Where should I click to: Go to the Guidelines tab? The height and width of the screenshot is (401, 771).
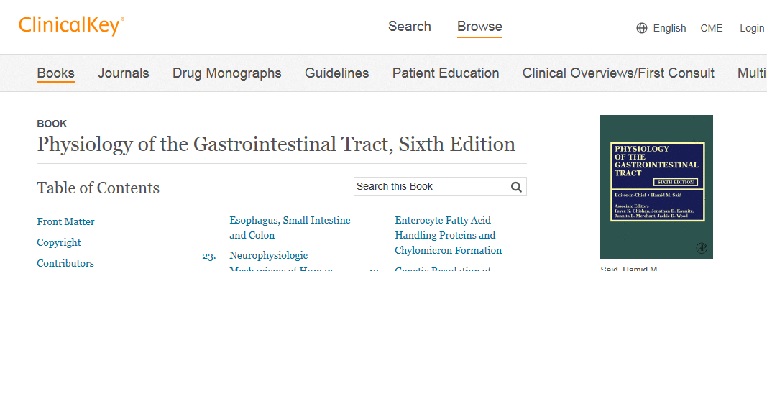tap(337, 73)
